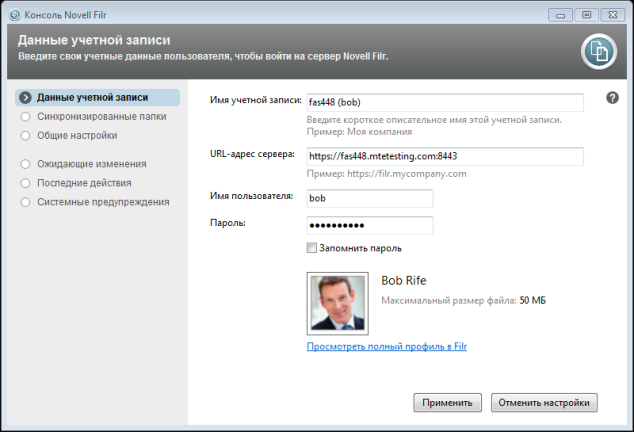Select the Синхронизированные папки radio bullet

(25, 116)
